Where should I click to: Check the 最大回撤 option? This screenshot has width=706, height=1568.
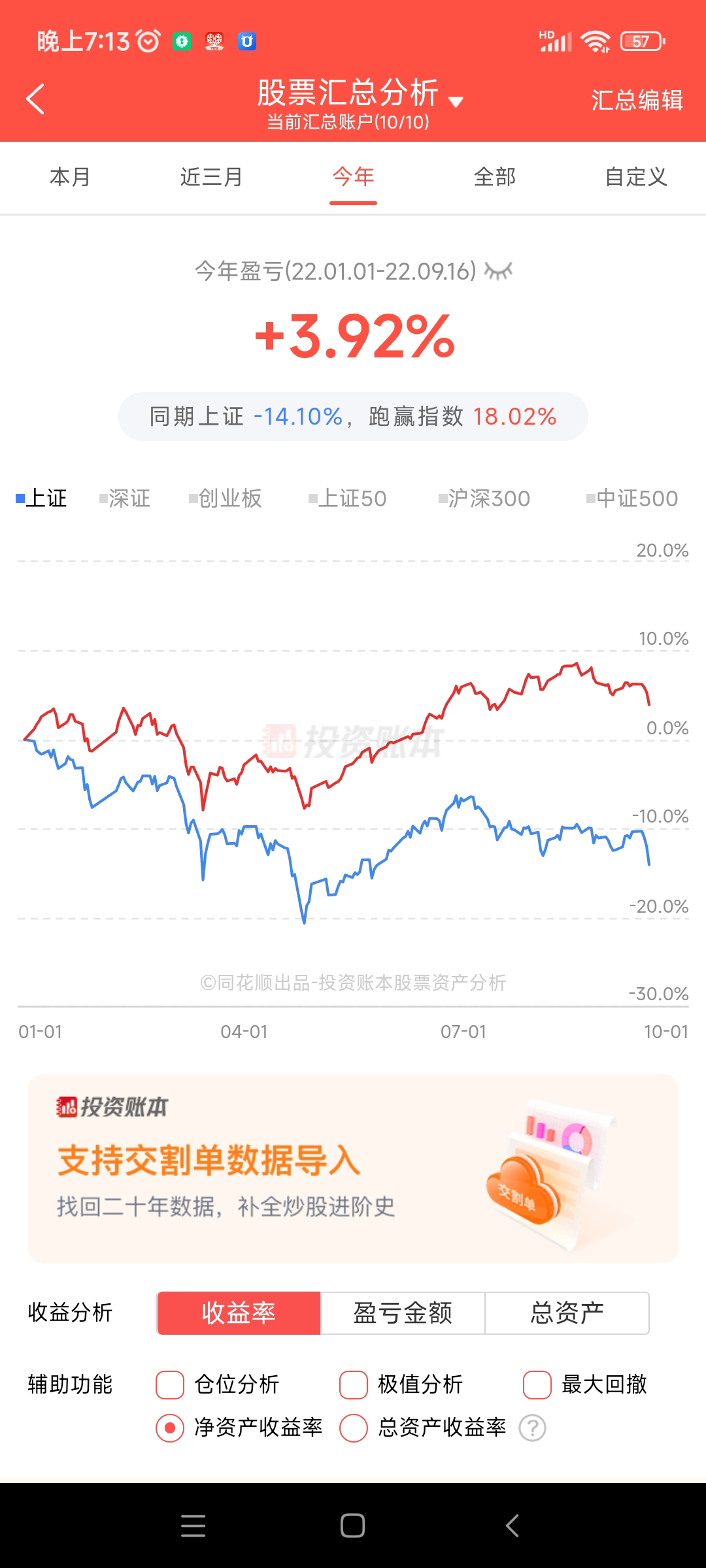click(537, 1384)
